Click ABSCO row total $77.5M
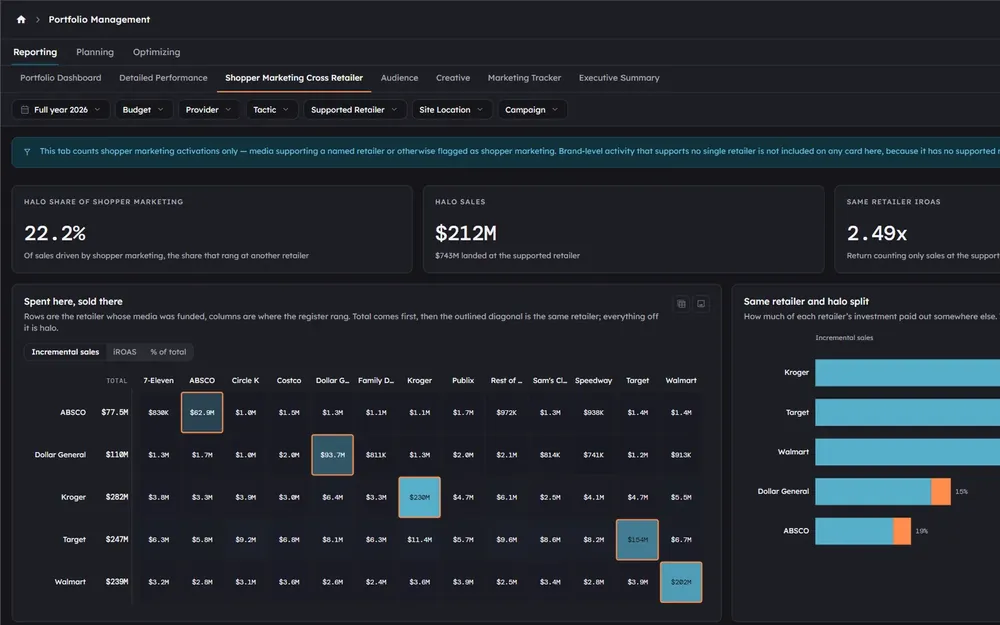This screenshot has width=1000, height=625. coord(115,413)
